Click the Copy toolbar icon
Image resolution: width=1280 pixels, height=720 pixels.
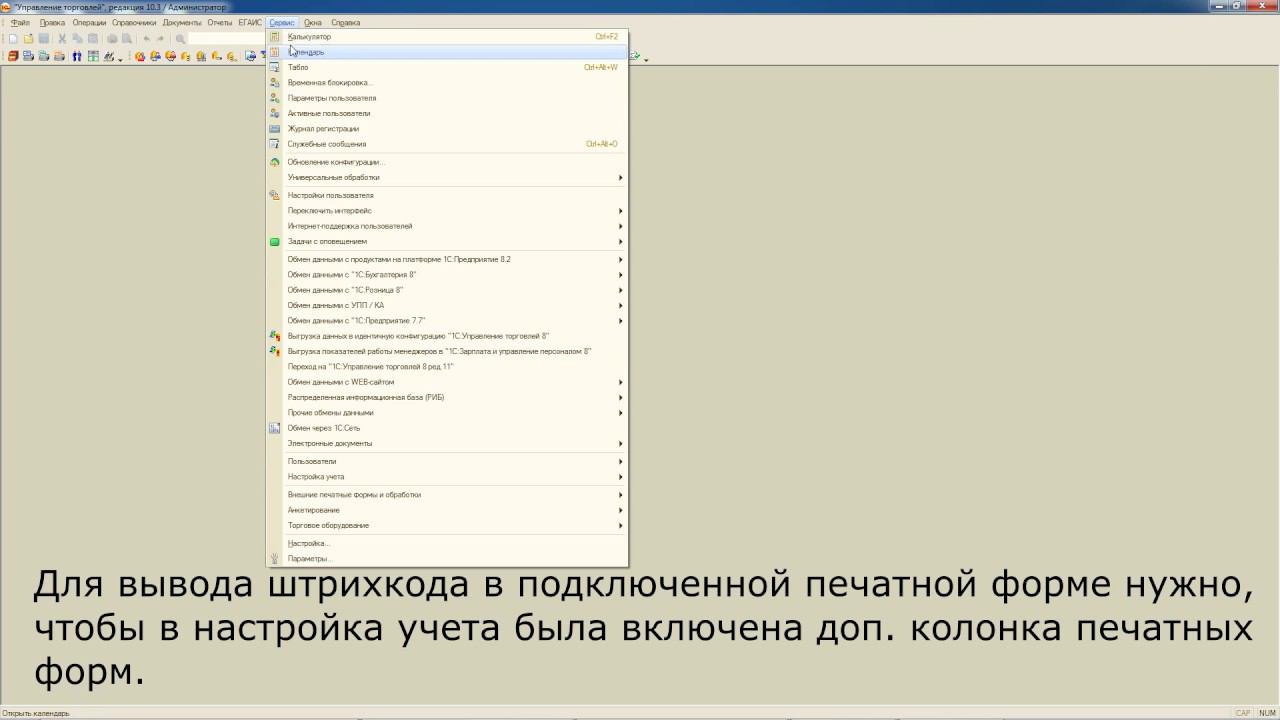coord(78,39)
